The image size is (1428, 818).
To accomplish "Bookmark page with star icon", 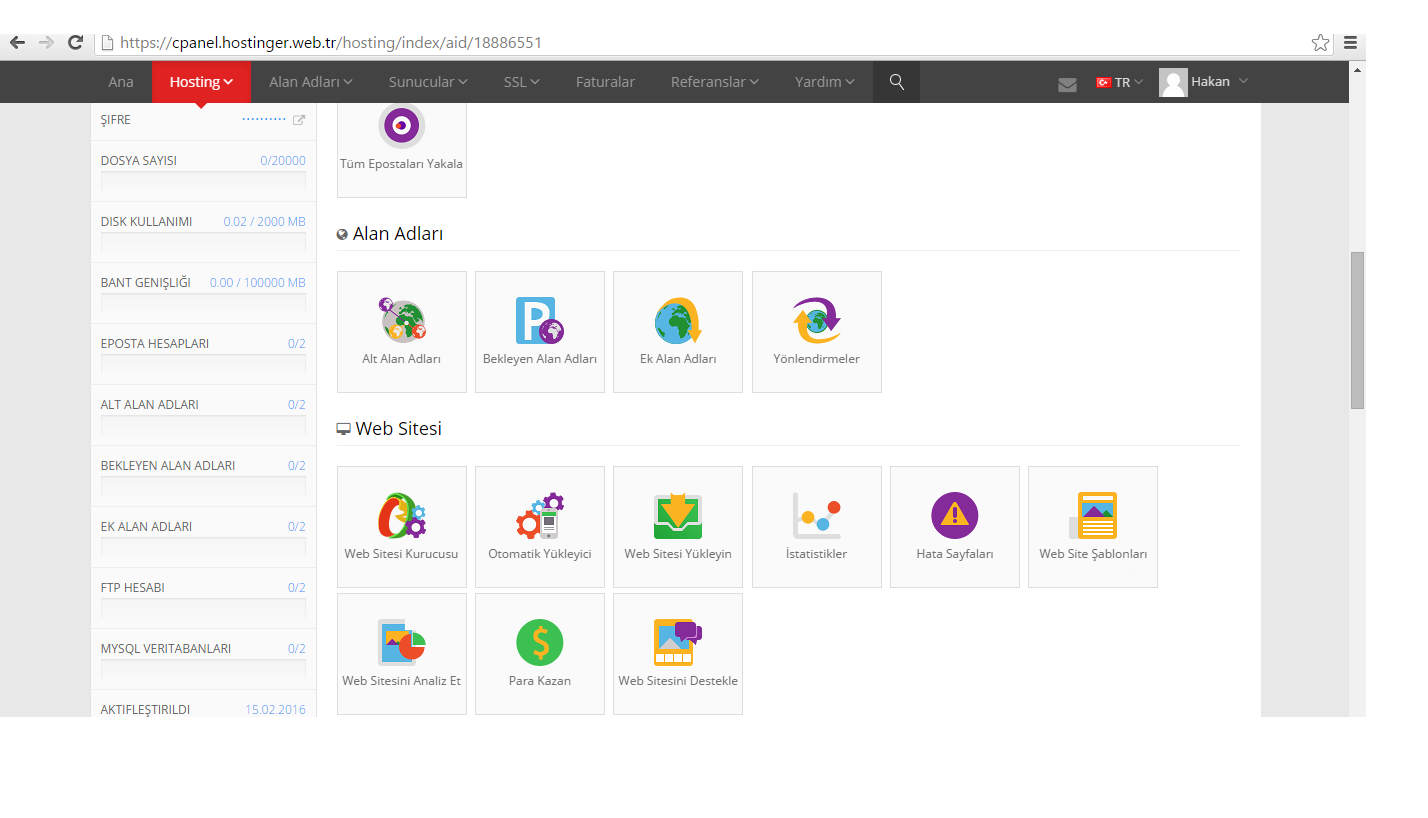I will (x=1320, y=42).
